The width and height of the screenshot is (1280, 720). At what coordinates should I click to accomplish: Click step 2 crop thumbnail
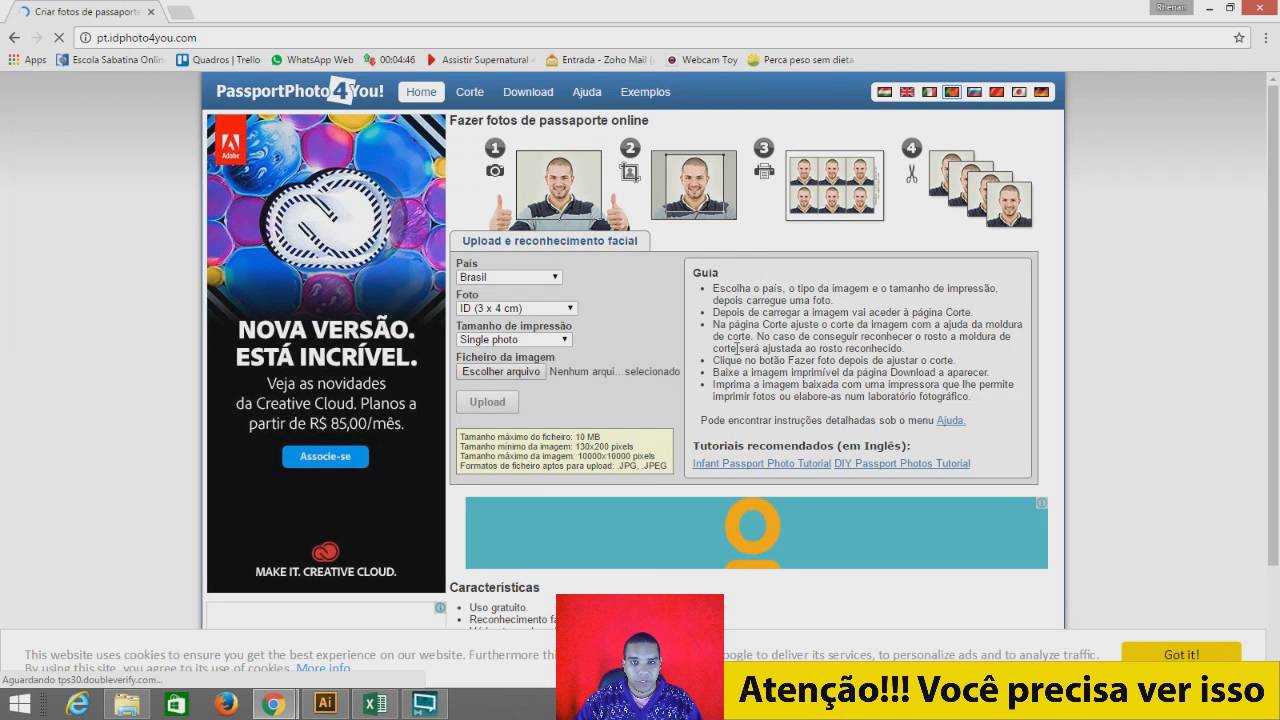pyautogui.click(x=694, y=185)
